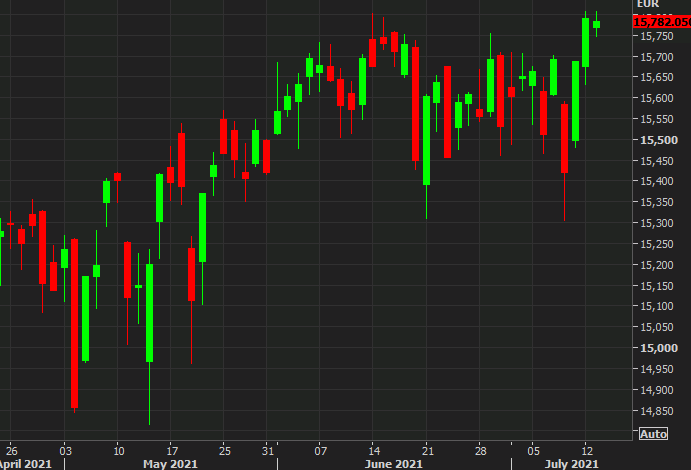
Task: Select the tall red candle at May 03
Action: tap(74, 324)
